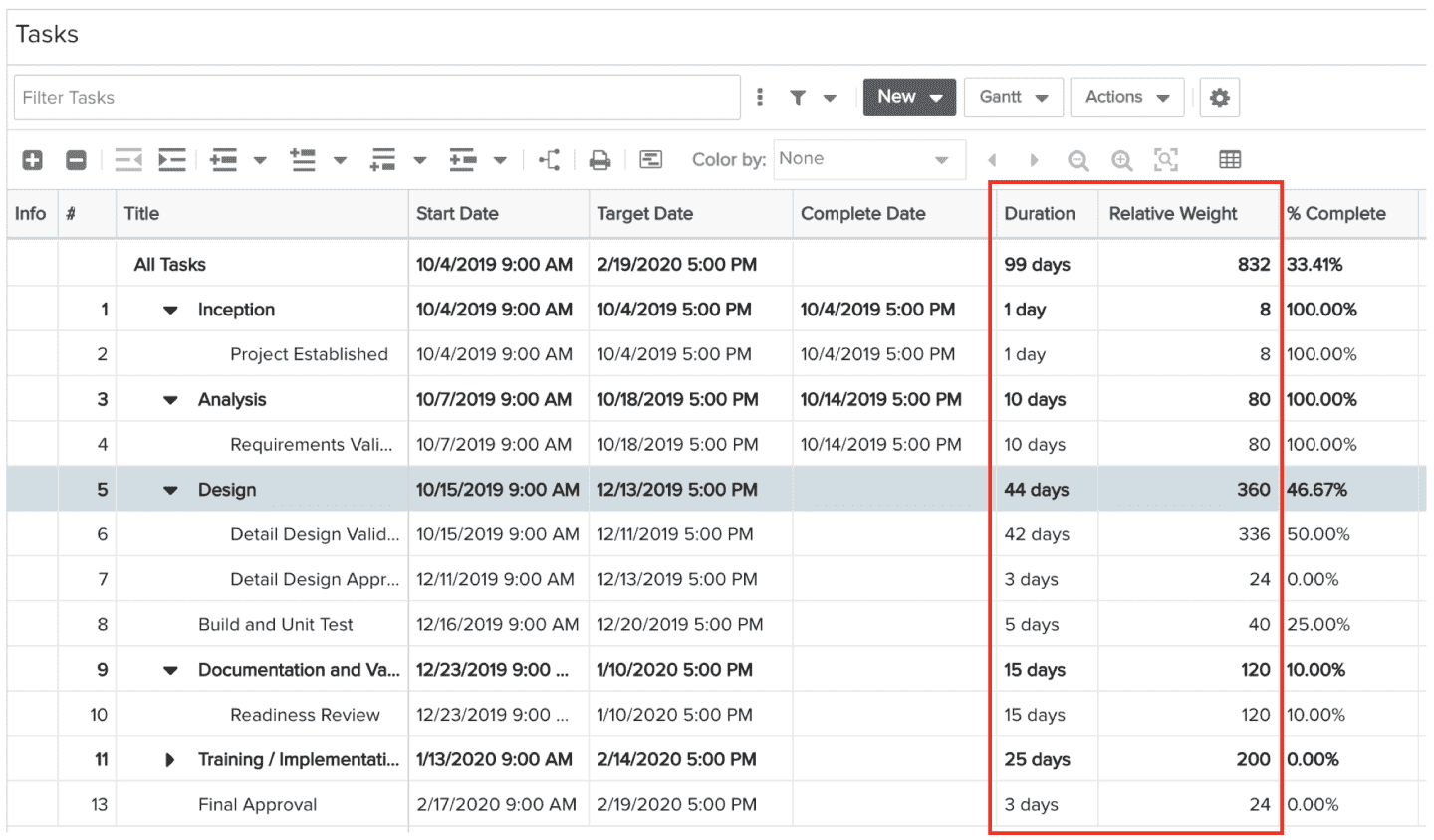Collapse the Inception task group

coord(170,310)
